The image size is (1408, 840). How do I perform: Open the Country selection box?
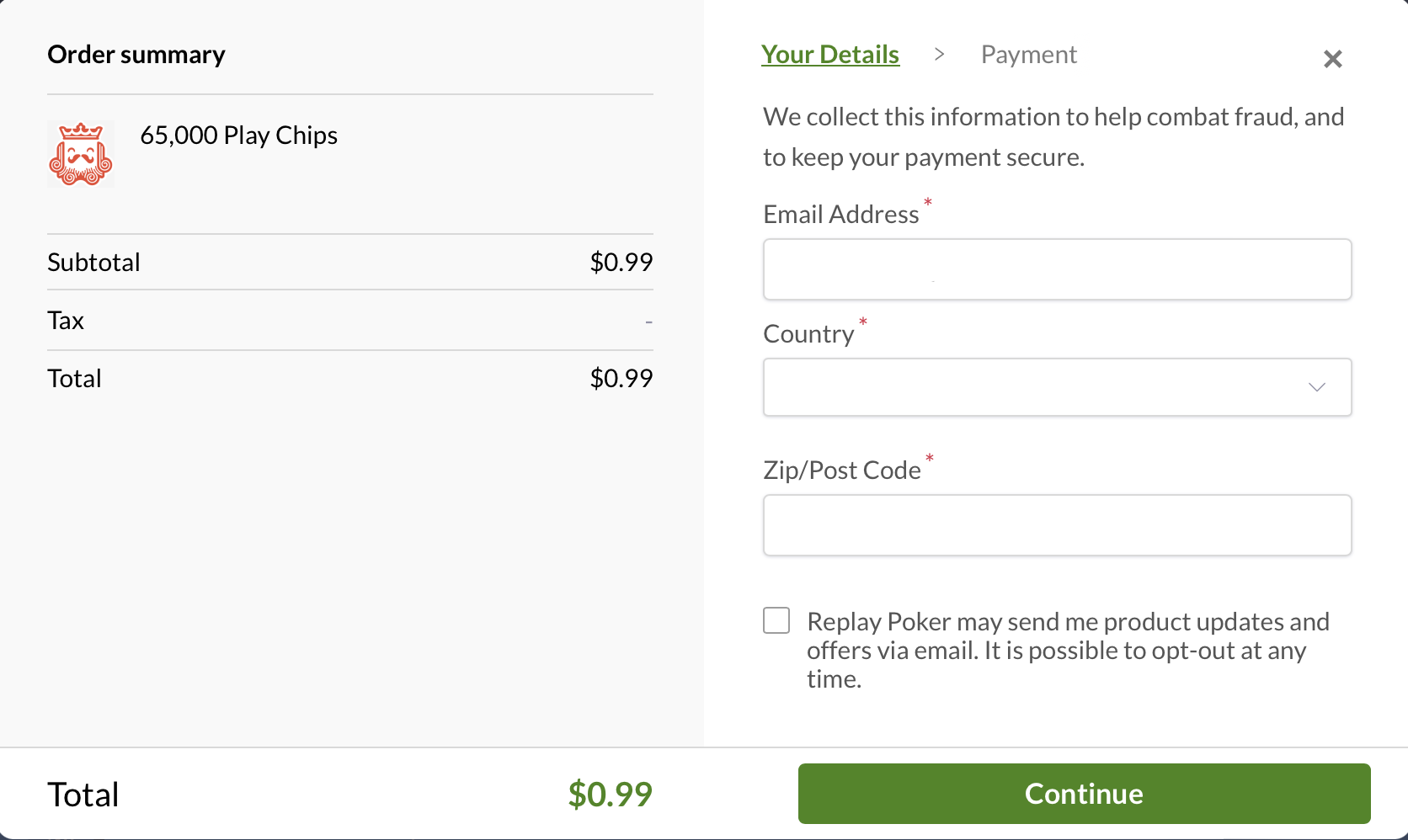(1057, 387)
